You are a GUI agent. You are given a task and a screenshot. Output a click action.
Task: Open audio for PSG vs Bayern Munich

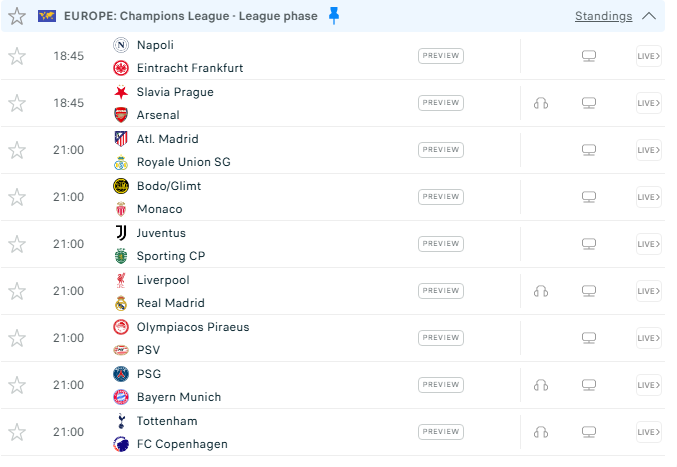(541, 385)
